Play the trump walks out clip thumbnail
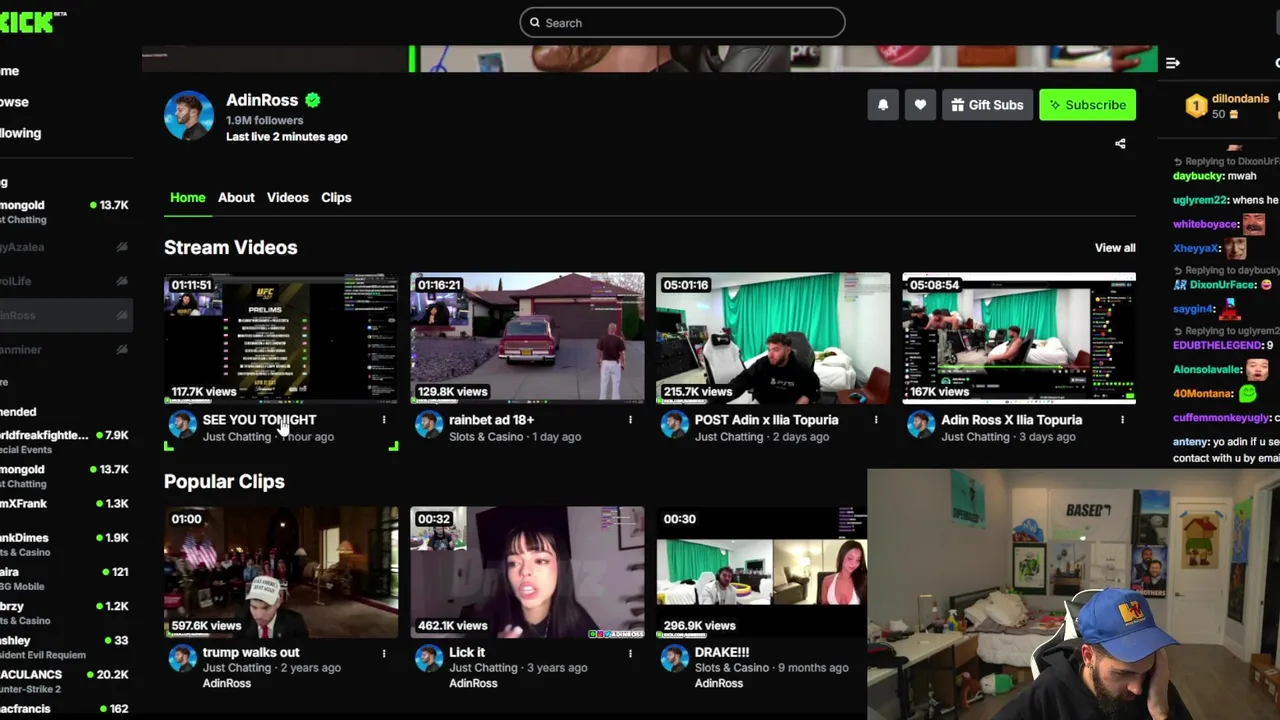The image size is (1280, 720). coord(281,572)
